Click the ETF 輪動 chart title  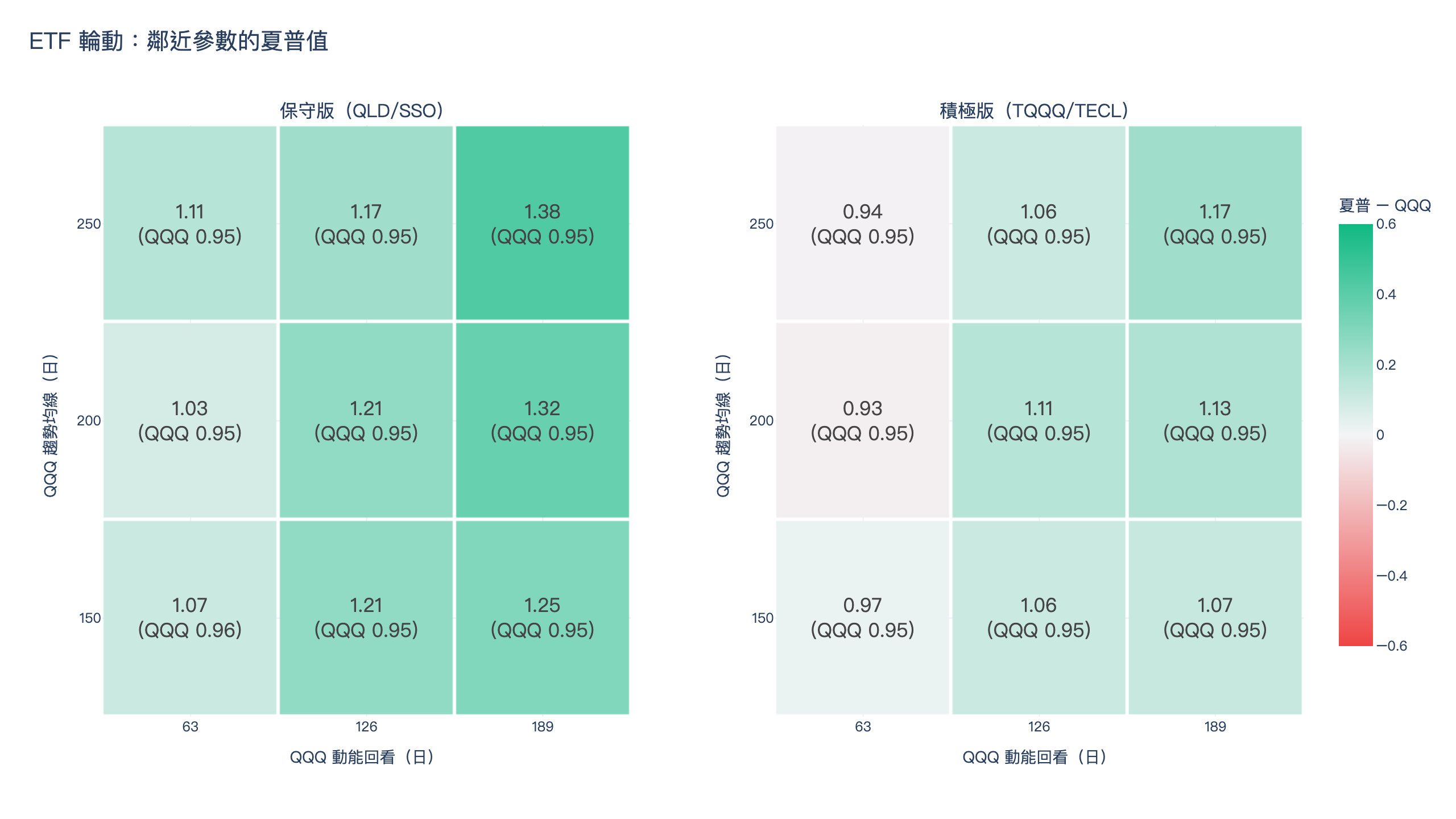pos(179,41)
